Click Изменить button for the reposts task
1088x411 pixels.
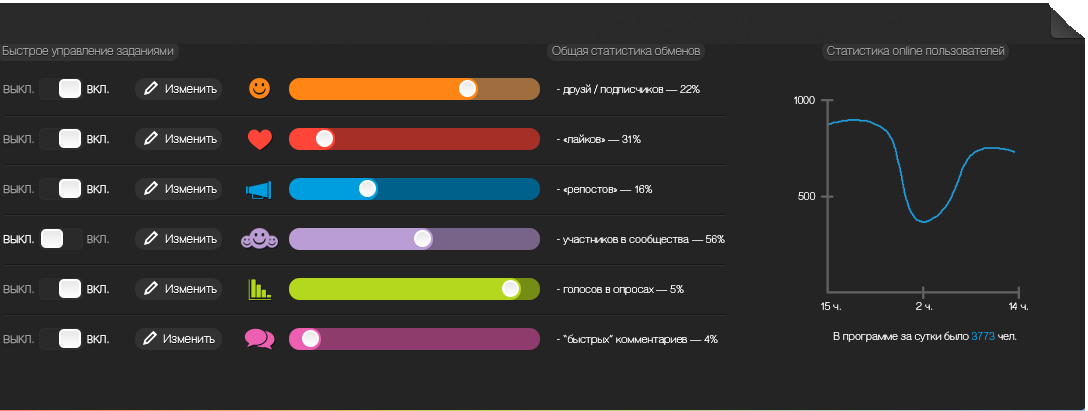coord(179,189)
